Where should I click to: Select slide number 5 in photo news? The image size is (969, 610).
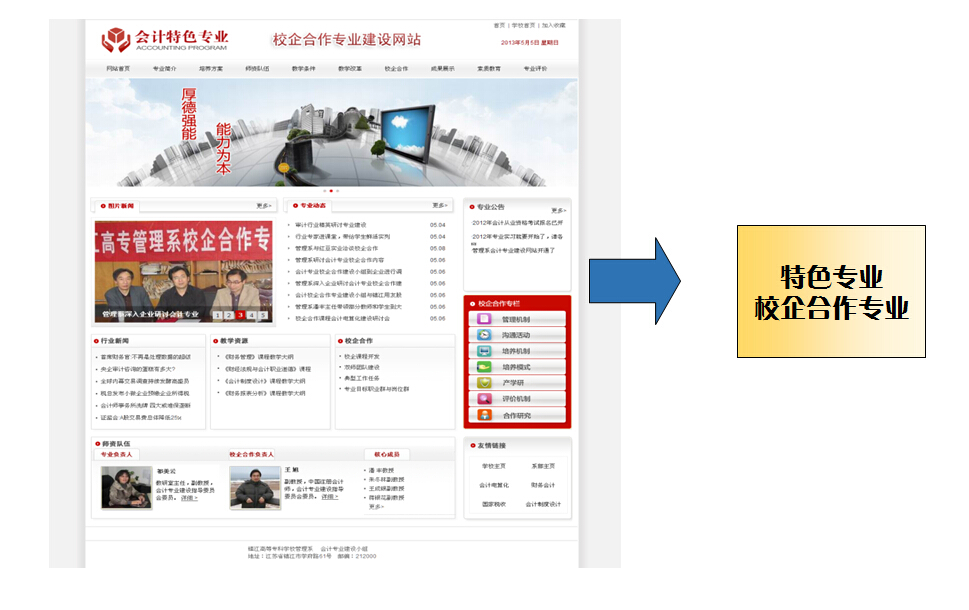click(x=264, y=315)
